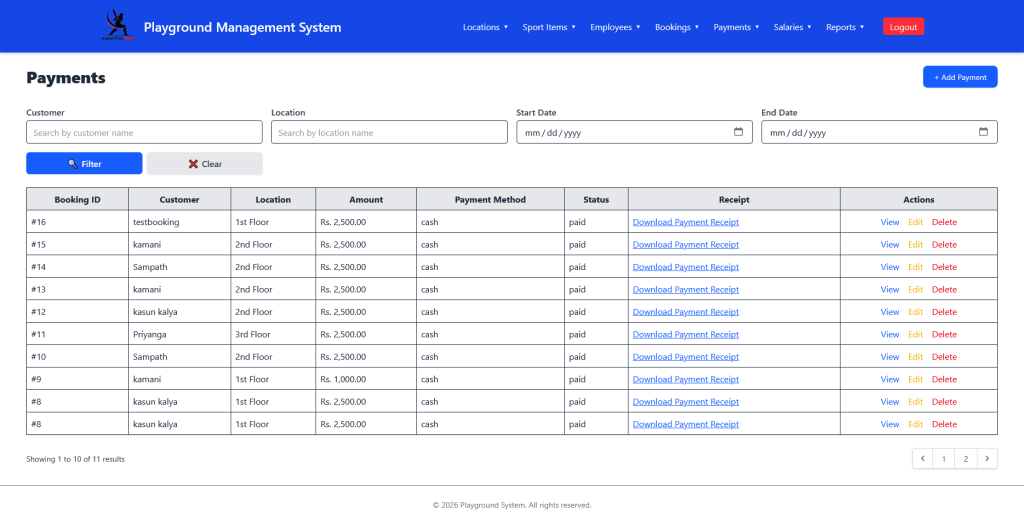Download payment receipt for booking #16
This screenshot has width=1024, height=523.
[x=685, y=222]
